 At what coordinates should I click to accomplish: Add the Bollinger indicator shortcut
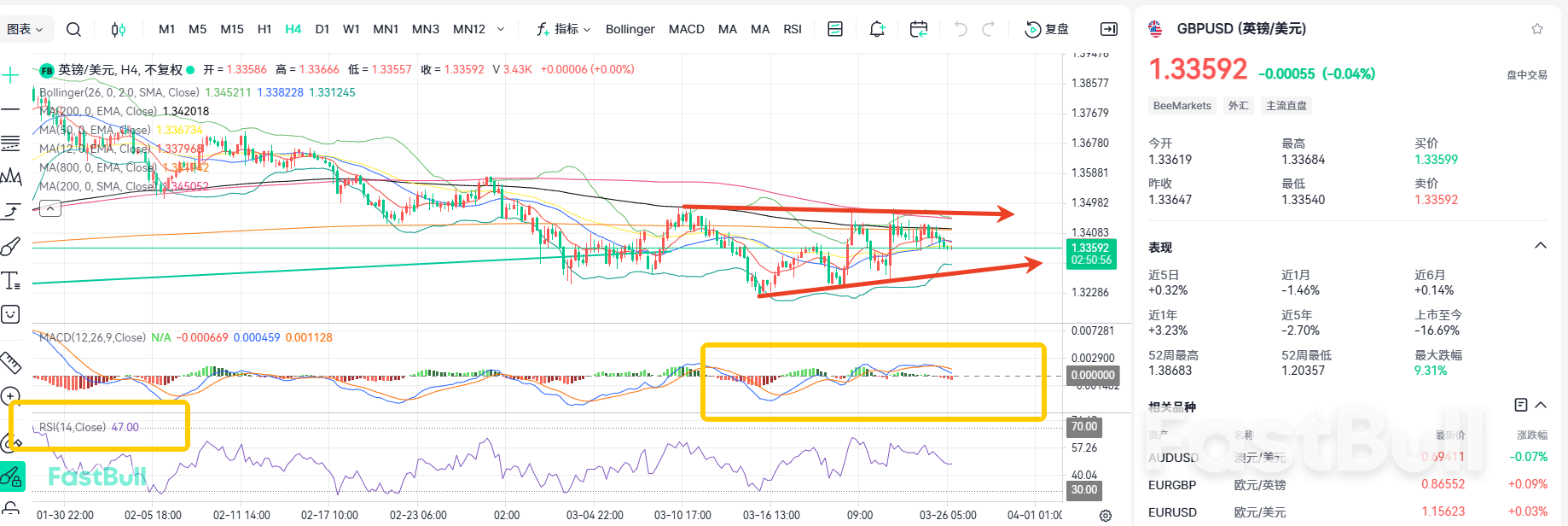point(630,29)
